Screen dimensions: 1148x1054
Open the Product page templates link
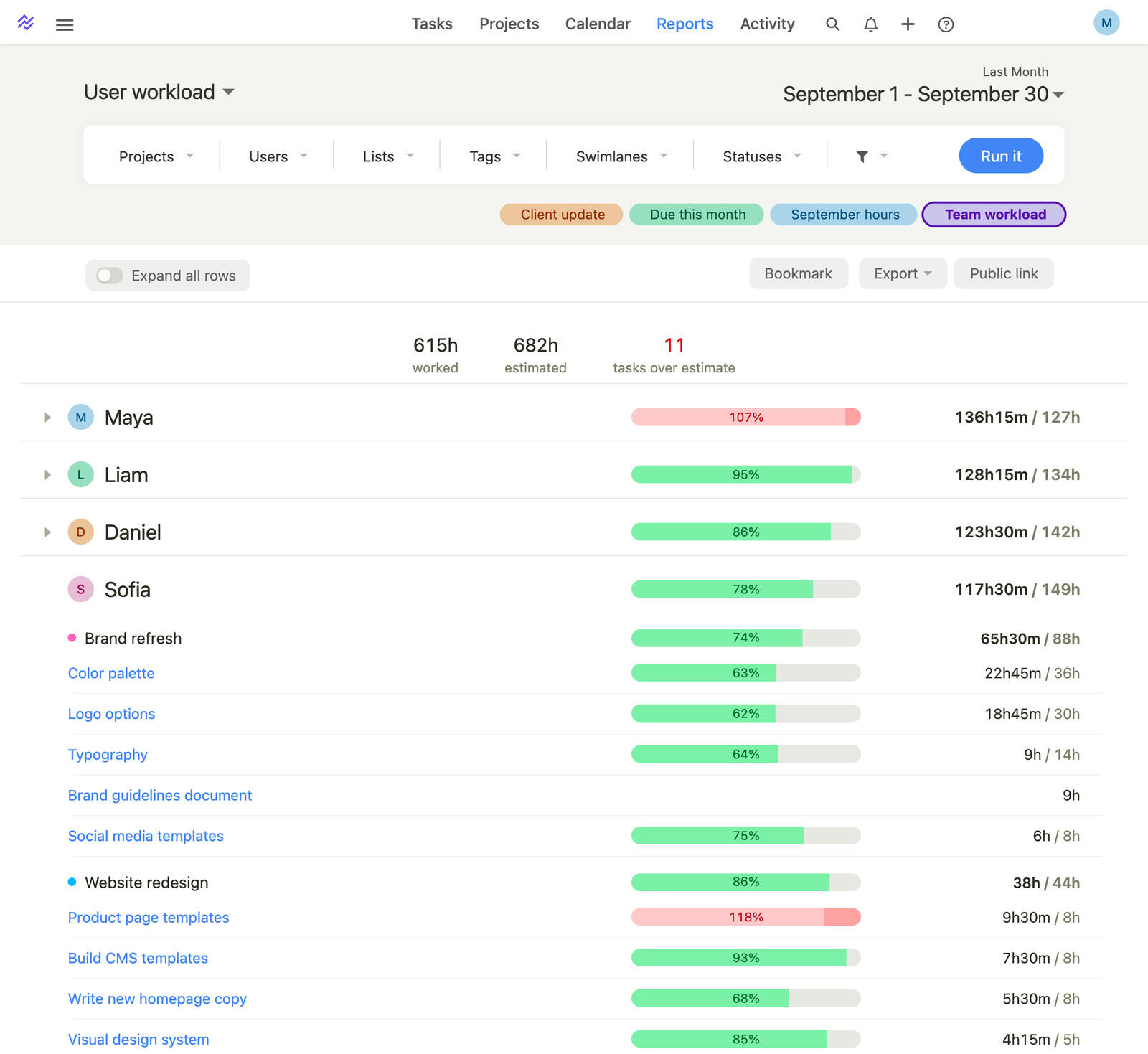[x=149, y=917]
